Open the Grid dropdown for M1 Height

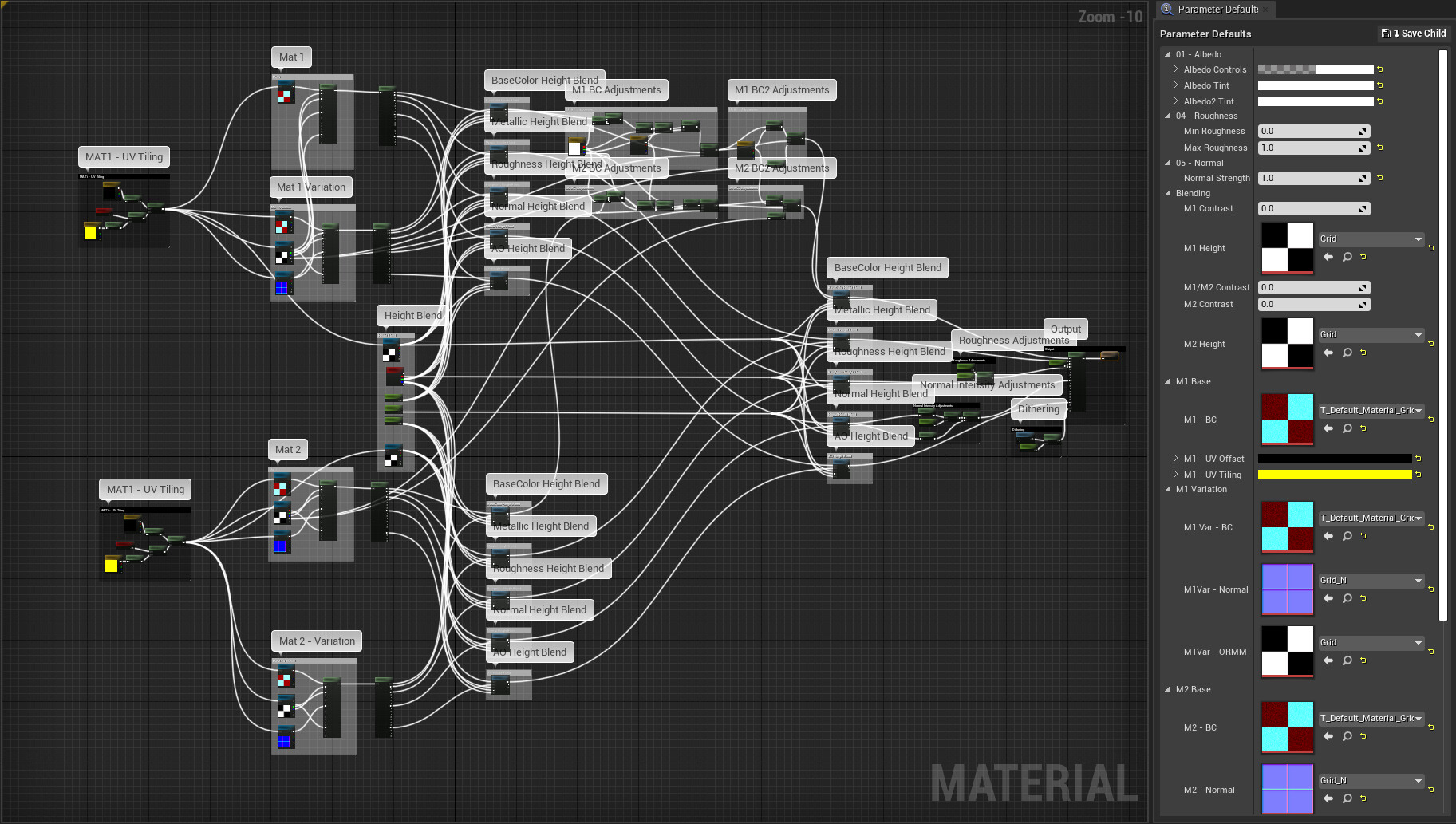point(1371,239)
